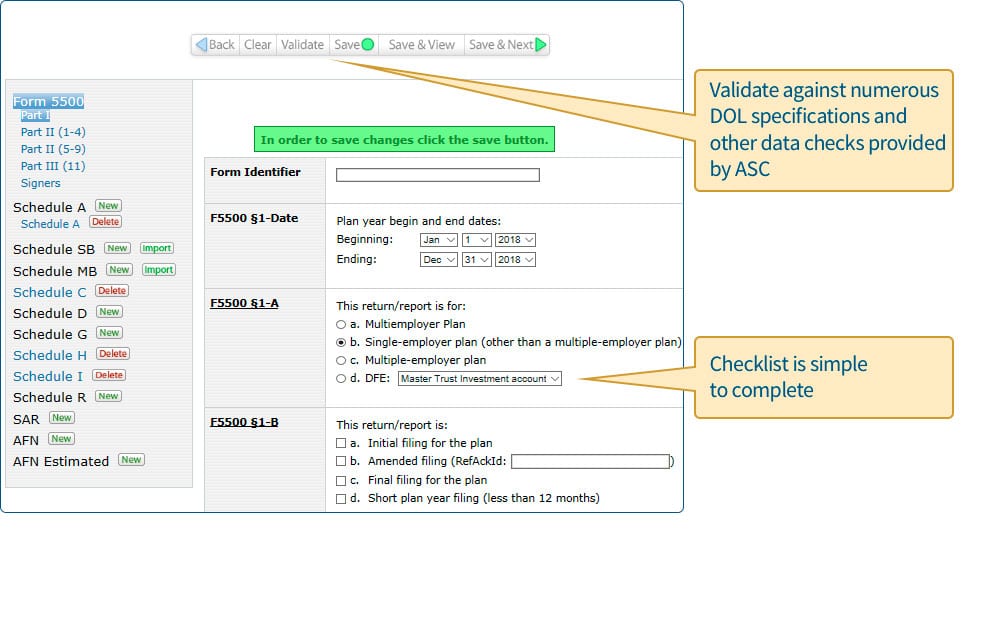Click New badge for SAR
This screenshot has width=1000, height=634.
(62, 418)
